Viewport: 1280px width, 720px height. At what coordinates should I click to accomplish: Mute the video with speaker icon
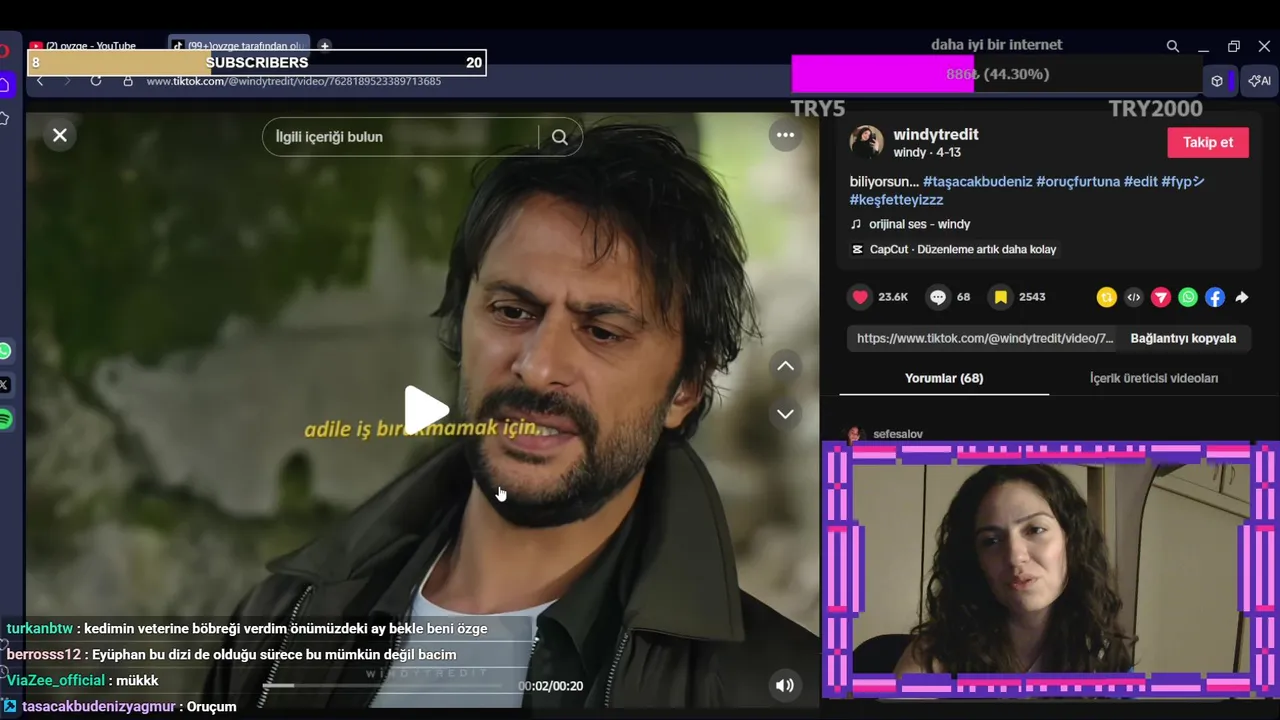pyautogui.click(x=785, y=685)
